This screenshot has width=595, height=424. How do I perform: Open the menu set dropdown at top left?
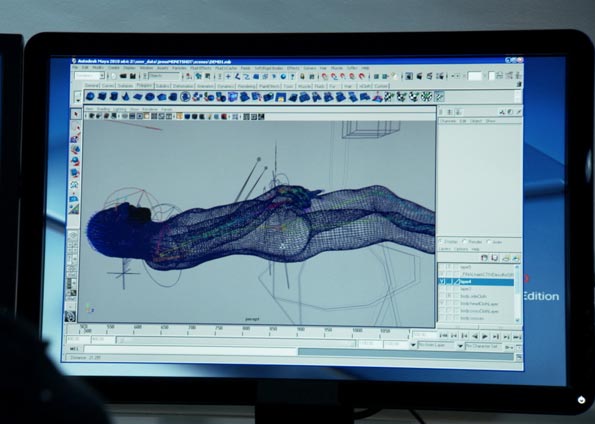tap(89, 76)
